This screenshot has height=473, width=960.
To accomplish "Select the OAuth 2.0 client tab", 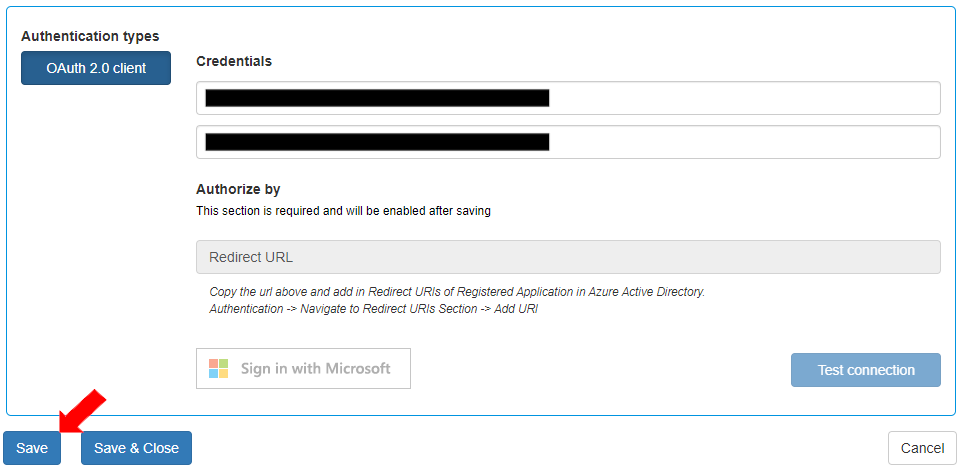I will pos(96,68).
